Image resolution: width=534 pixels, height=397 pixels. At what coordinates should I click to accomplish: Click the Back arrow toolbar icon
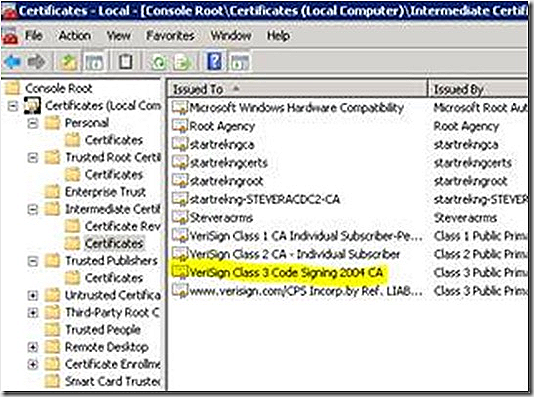pyautogui.click(x=12, y=62)
